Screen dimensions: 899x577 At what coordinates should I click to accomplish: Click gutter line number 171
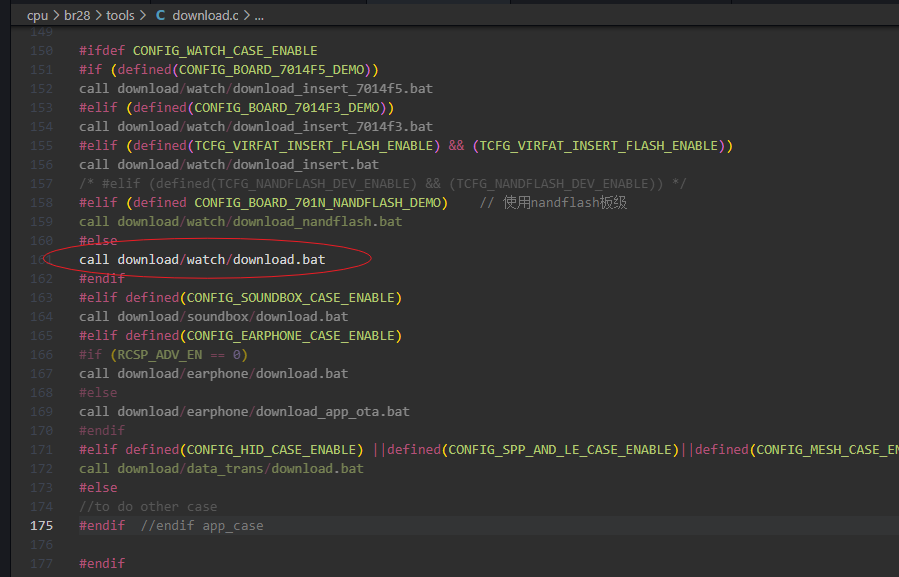41,450
